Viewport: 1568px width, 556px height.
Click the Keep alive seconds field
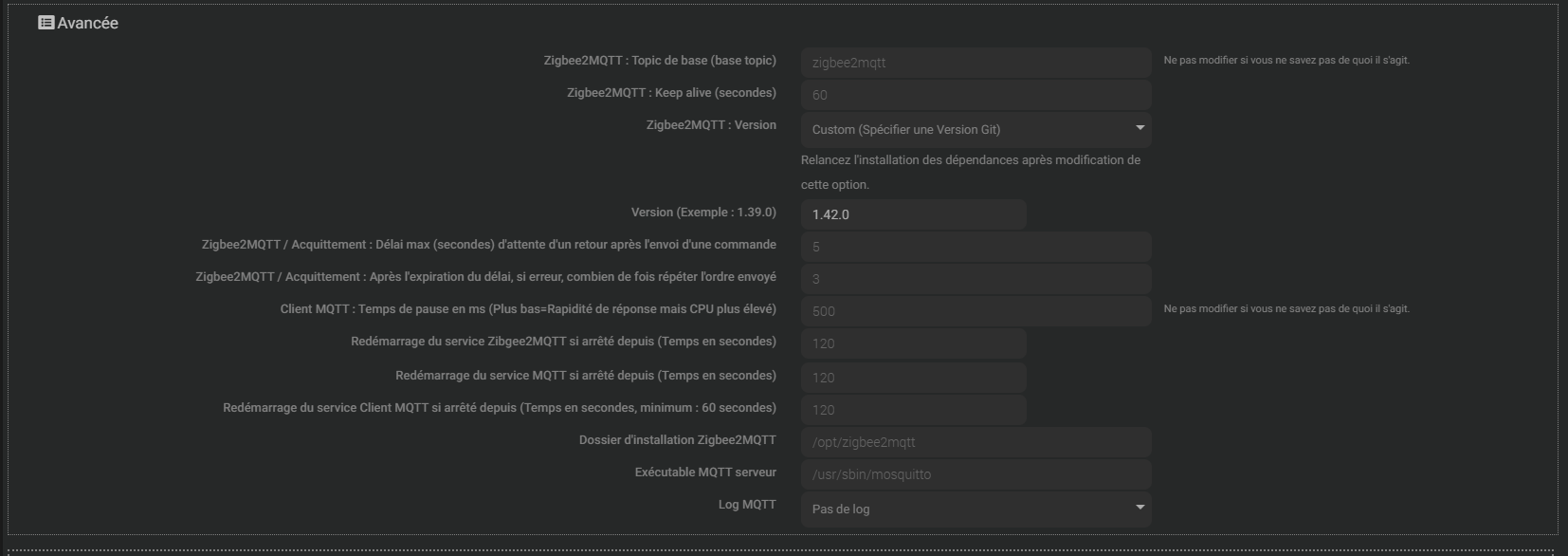click(x=975, y=95)
